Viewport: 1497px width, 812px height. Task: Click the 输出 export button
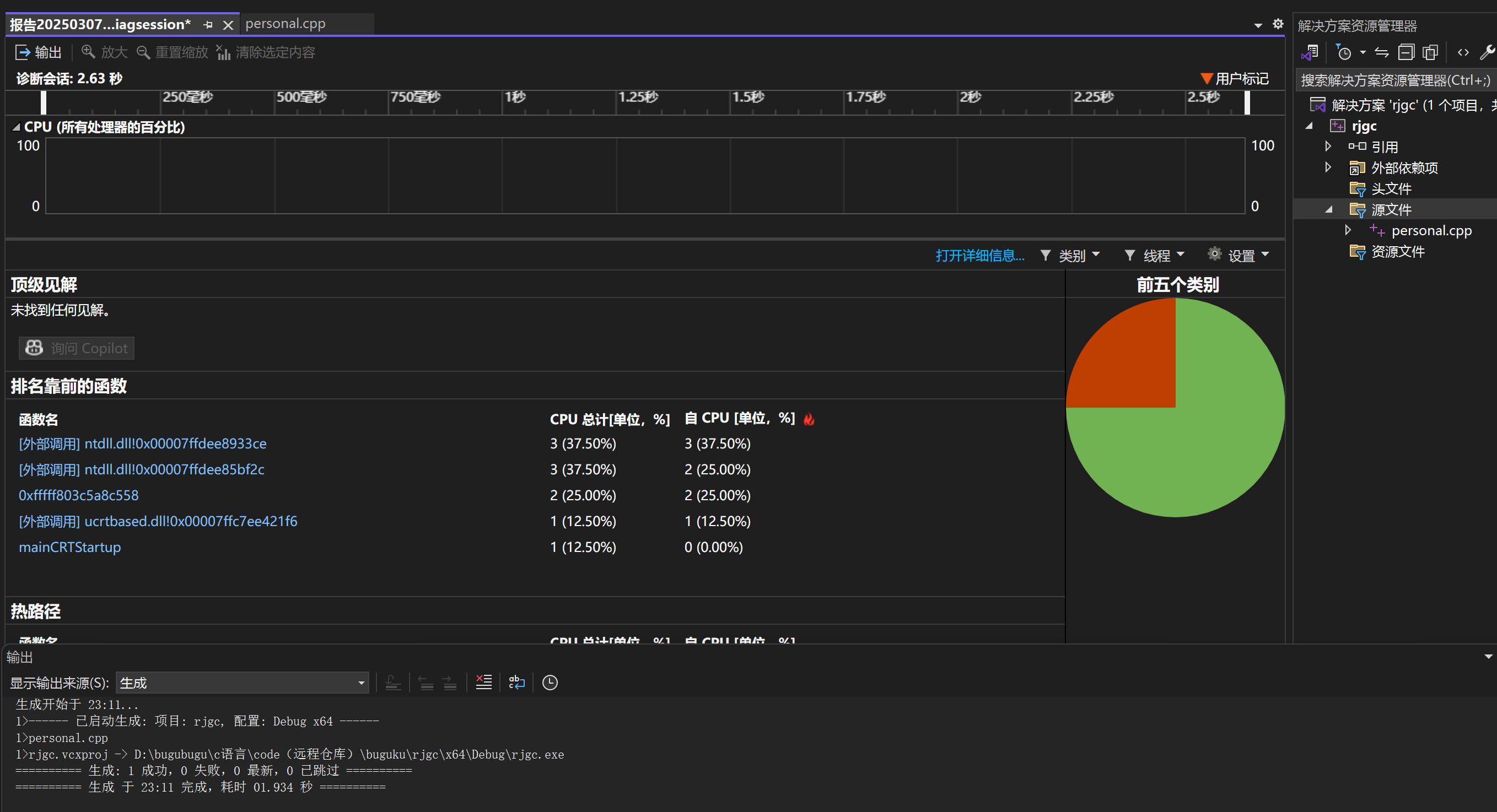[39, 52]
